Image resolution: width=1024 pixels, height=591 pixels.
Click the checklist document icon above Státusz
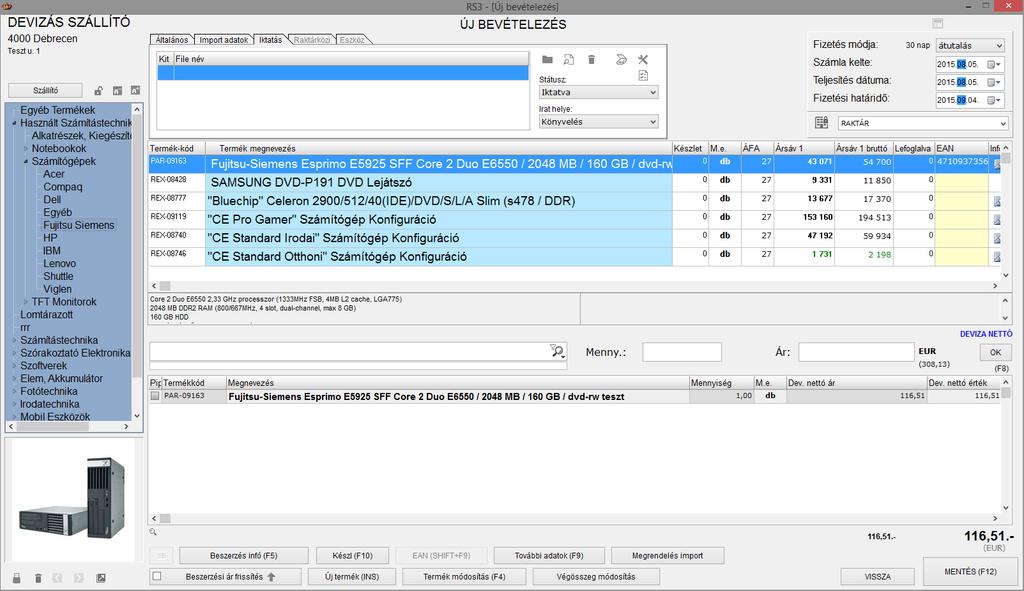(x=643, y=76)
